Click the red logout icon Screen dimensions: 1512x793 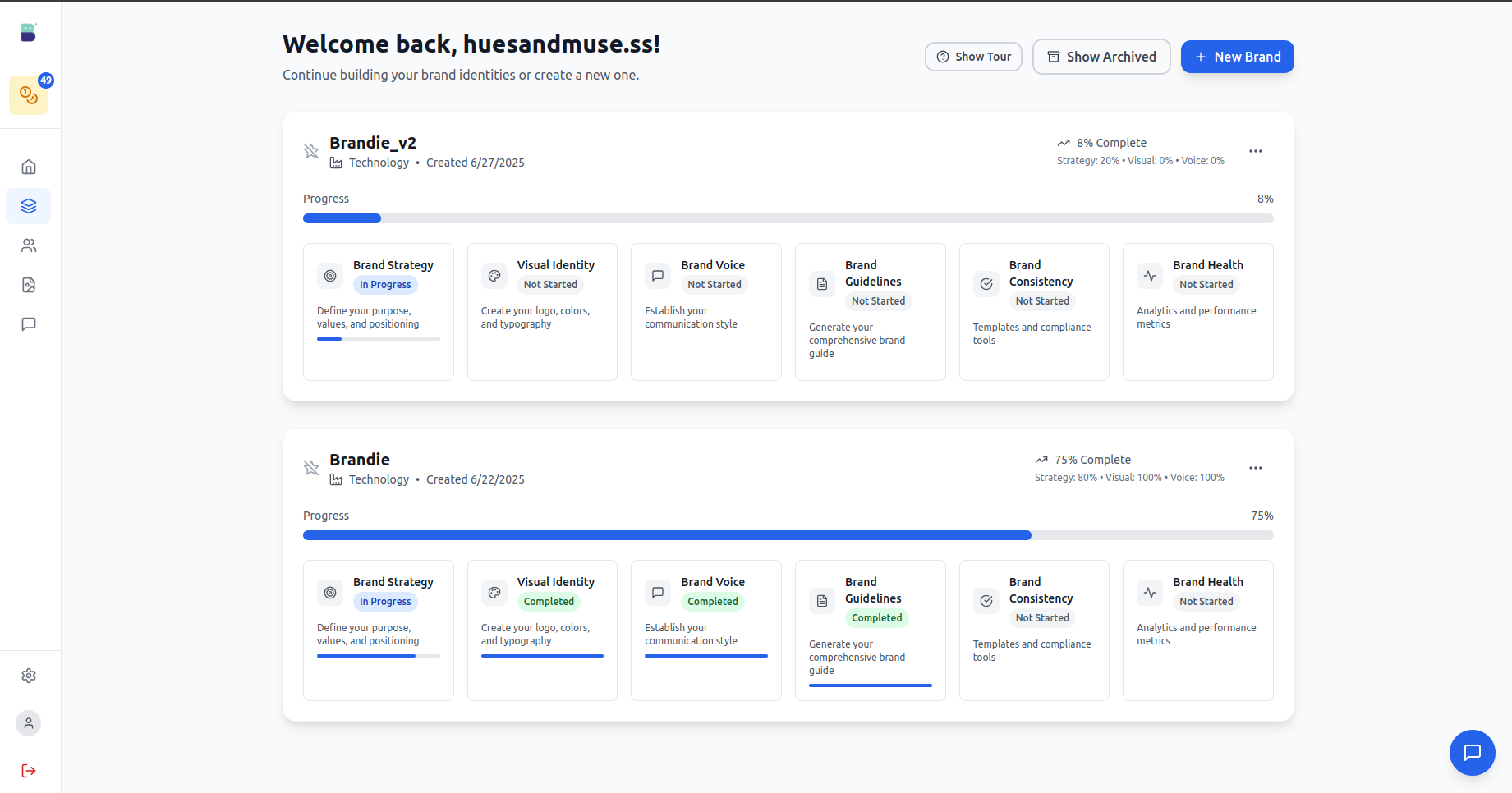tap(29, 771)
